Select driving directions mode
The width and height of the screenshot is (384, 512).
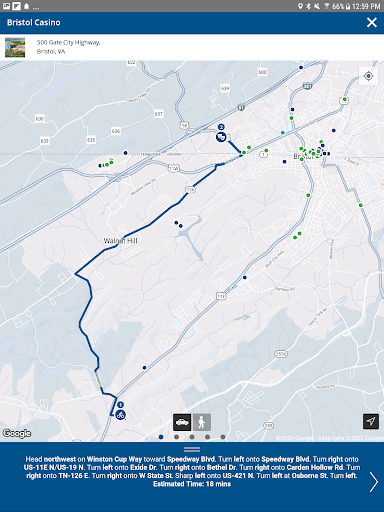[x=182, y=422]
